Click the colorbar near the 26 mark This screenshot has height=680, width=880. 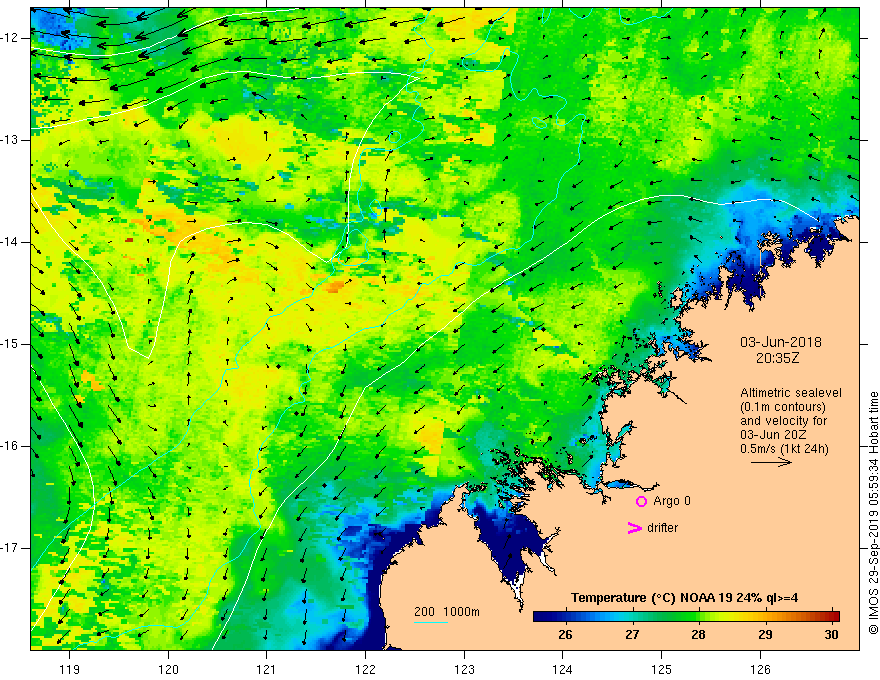(x=566, y=616)
